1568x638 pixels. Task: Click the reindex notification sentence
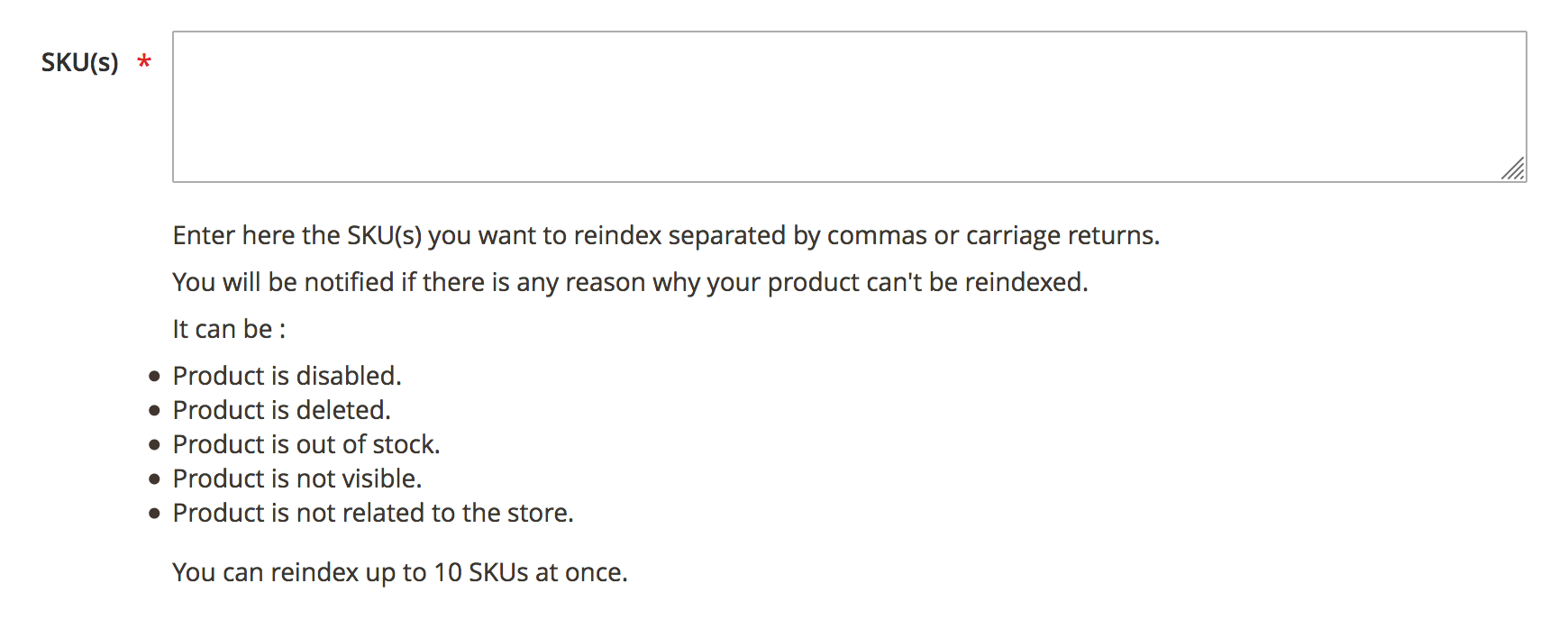[630, 282]
